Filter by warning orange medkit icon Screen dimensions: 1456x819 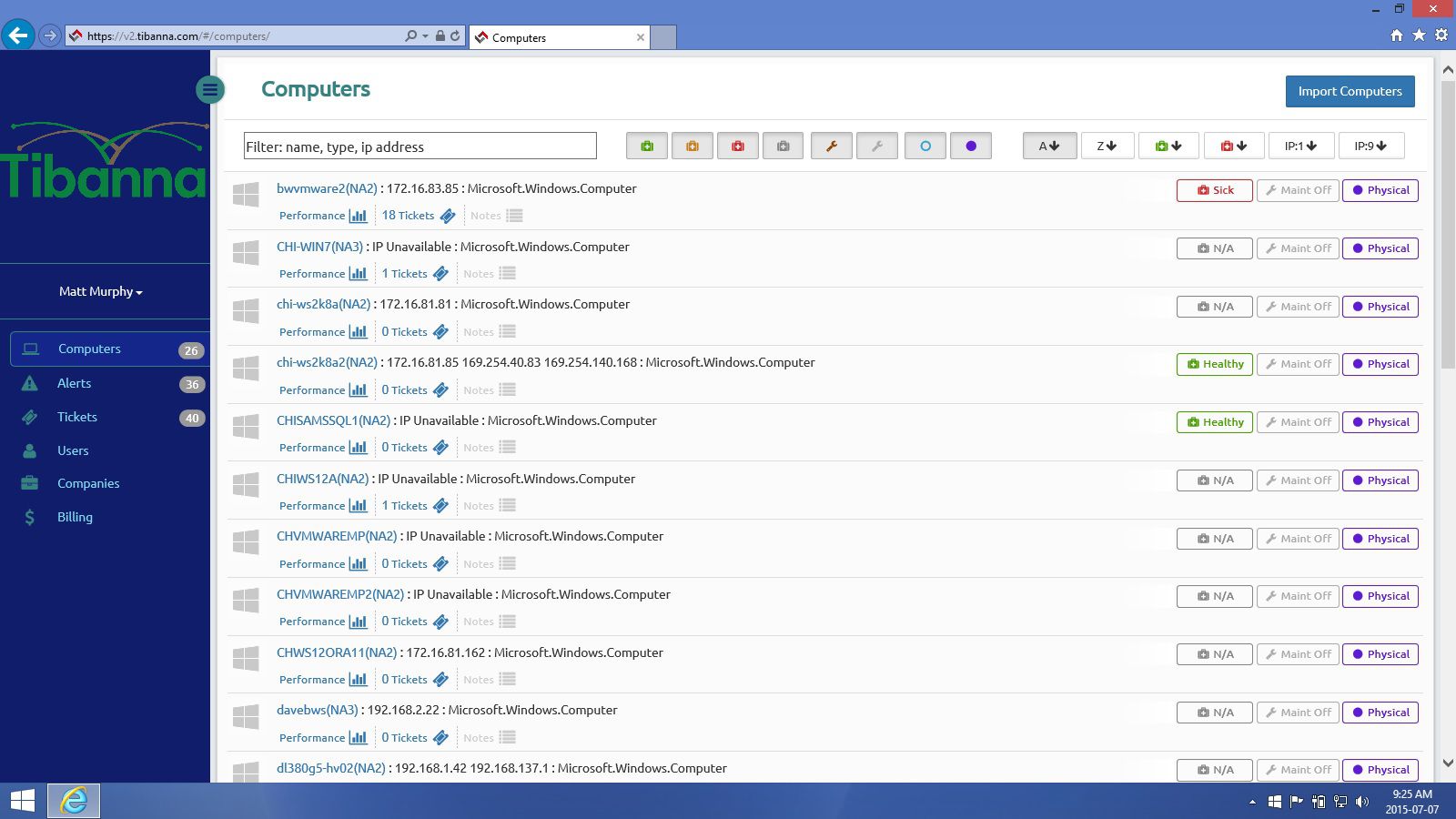[693, 146]
